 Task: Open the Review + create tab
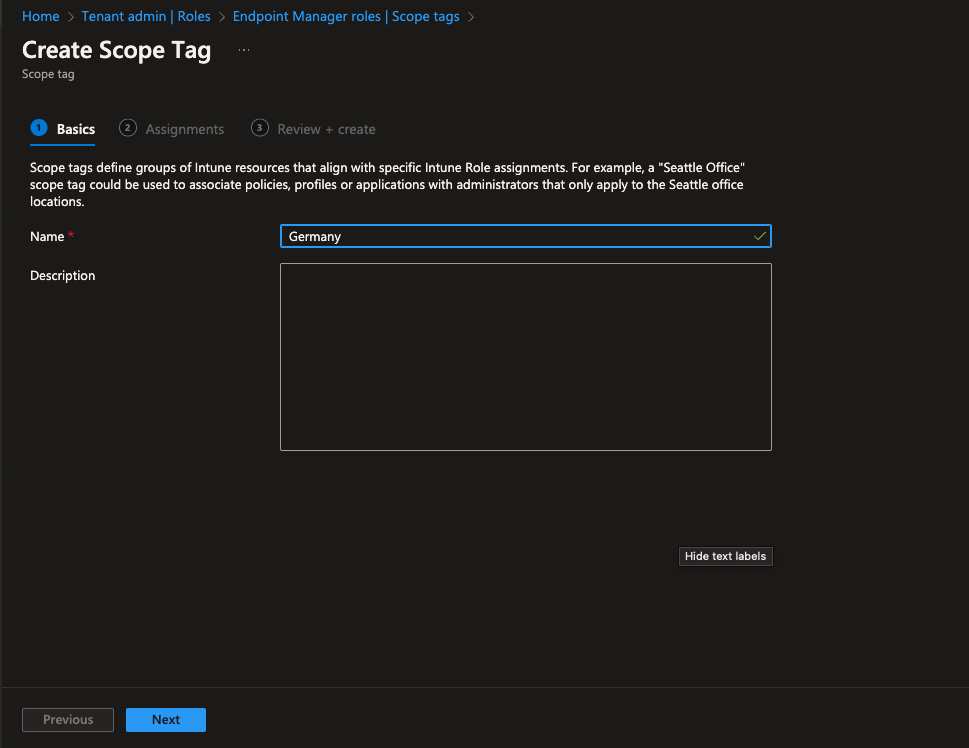tap(324, 128)
